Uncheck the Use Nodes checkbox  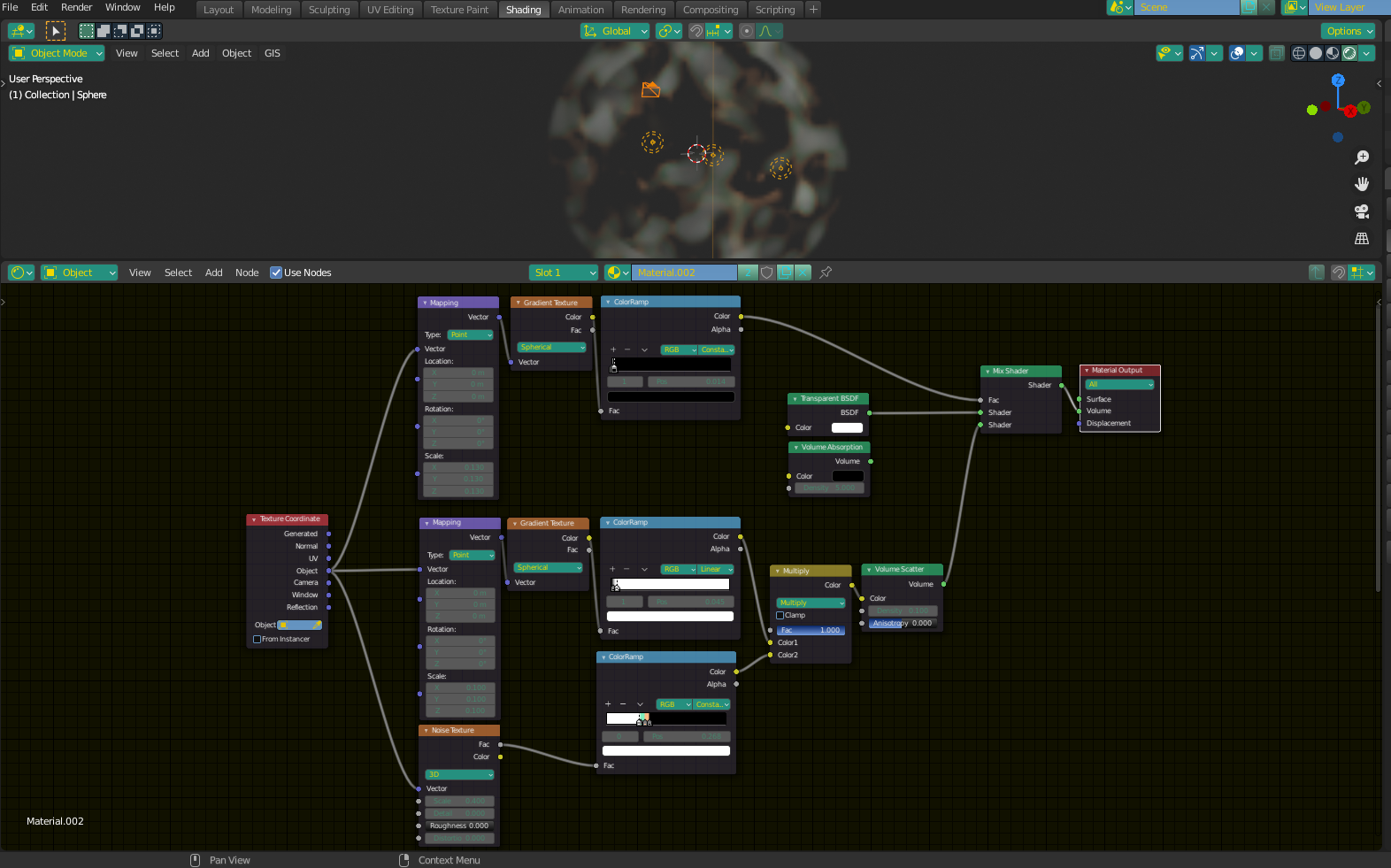tap(276, 273)
